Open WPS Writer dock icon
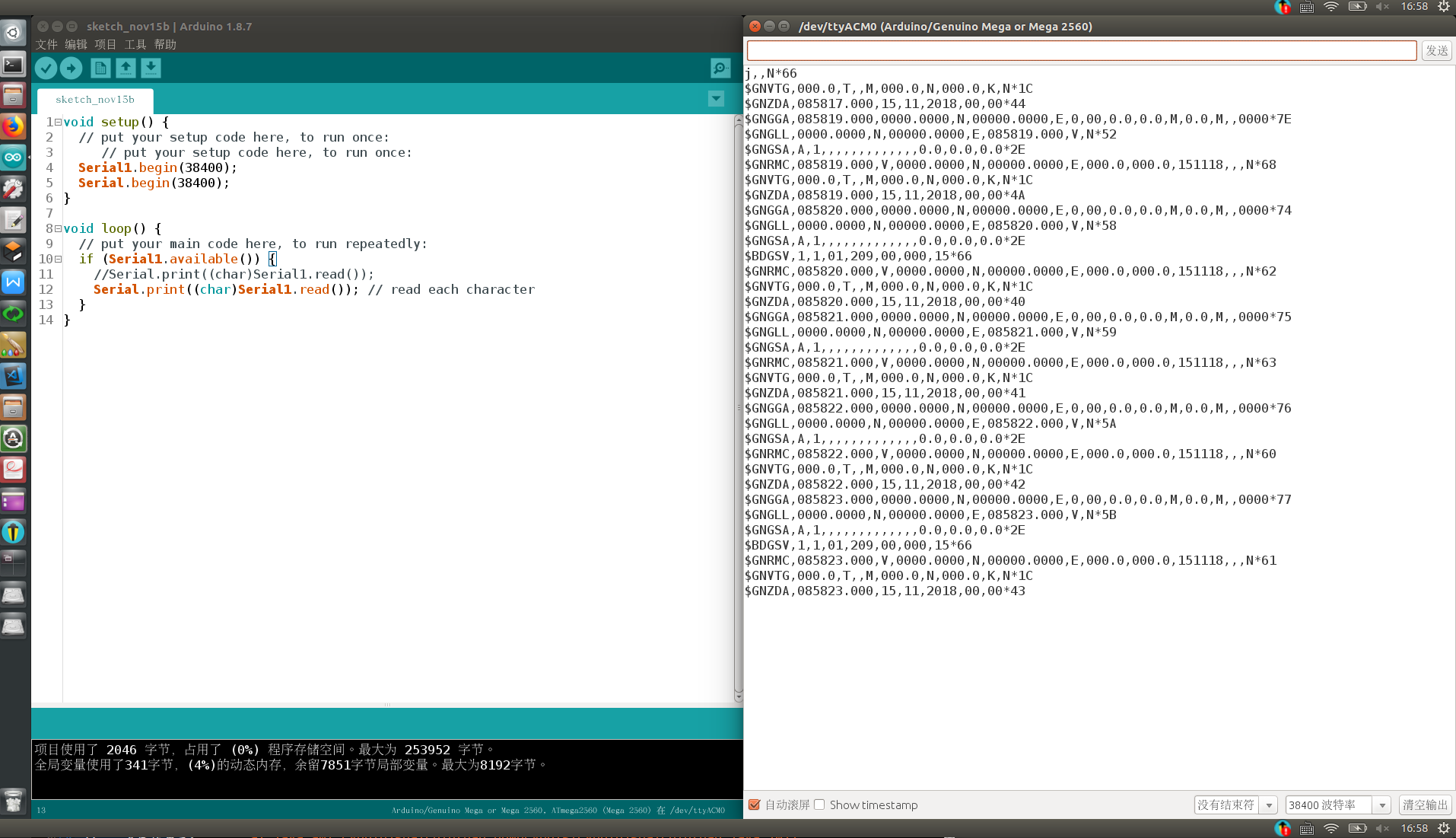Image resolution: width=1456 pixels, height=838 pixels. pyautogui.click(x=14, y=282)
